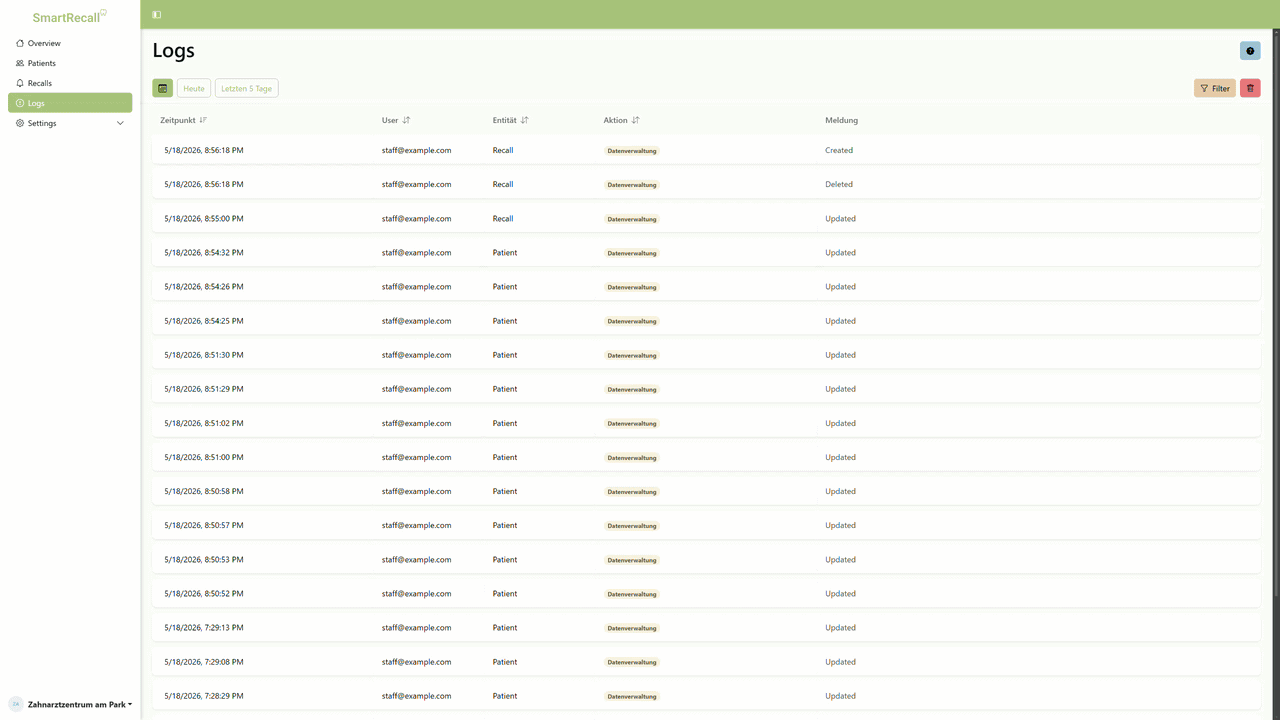Open the Patients page
The image size is (1280, 720).
[x=70, y=63]
